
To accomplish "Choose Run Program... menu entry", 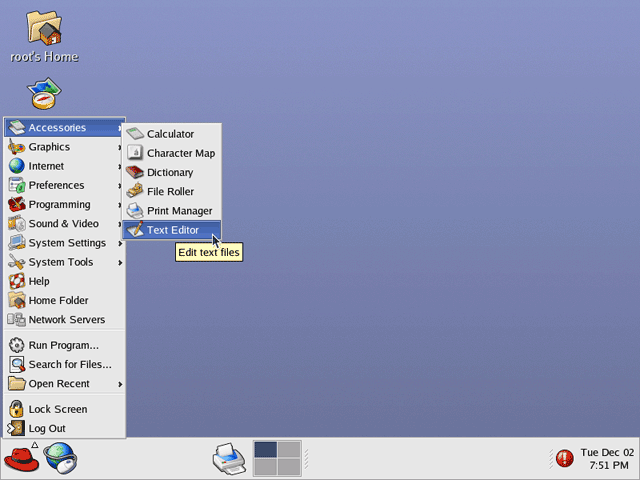I will (x=64, y=345).
